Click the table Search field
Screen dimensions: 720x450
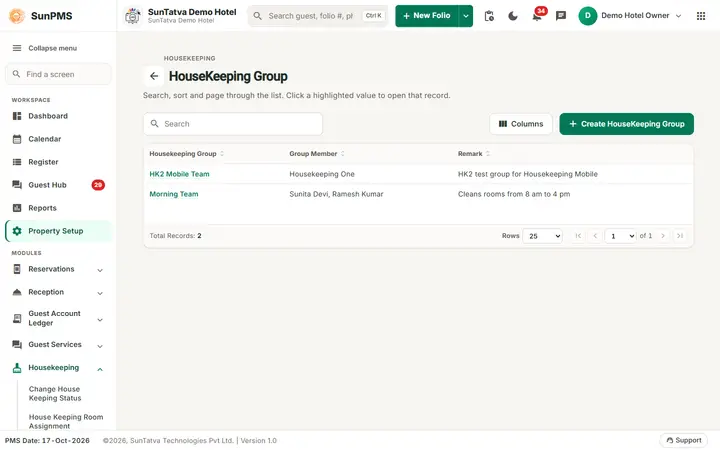tap(233, 124)
